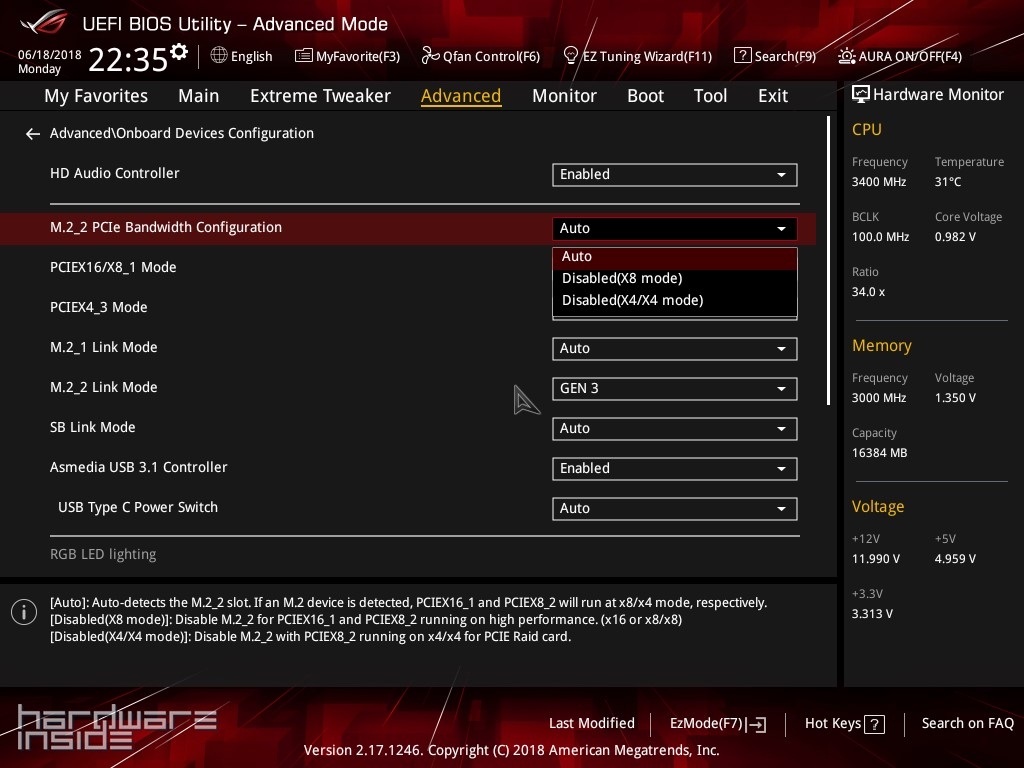Open Asmedia USB 3.1 Controller dropdown
The image size is (1024, 768).
coord(675,468)
